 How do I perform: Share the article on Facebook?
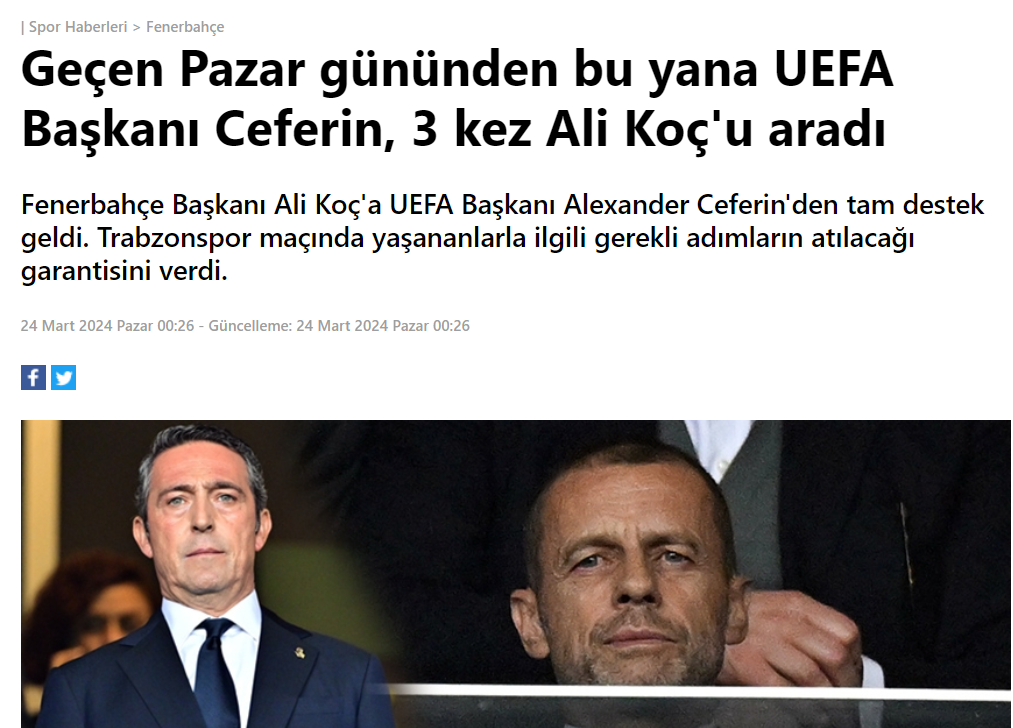click(34, 377)
